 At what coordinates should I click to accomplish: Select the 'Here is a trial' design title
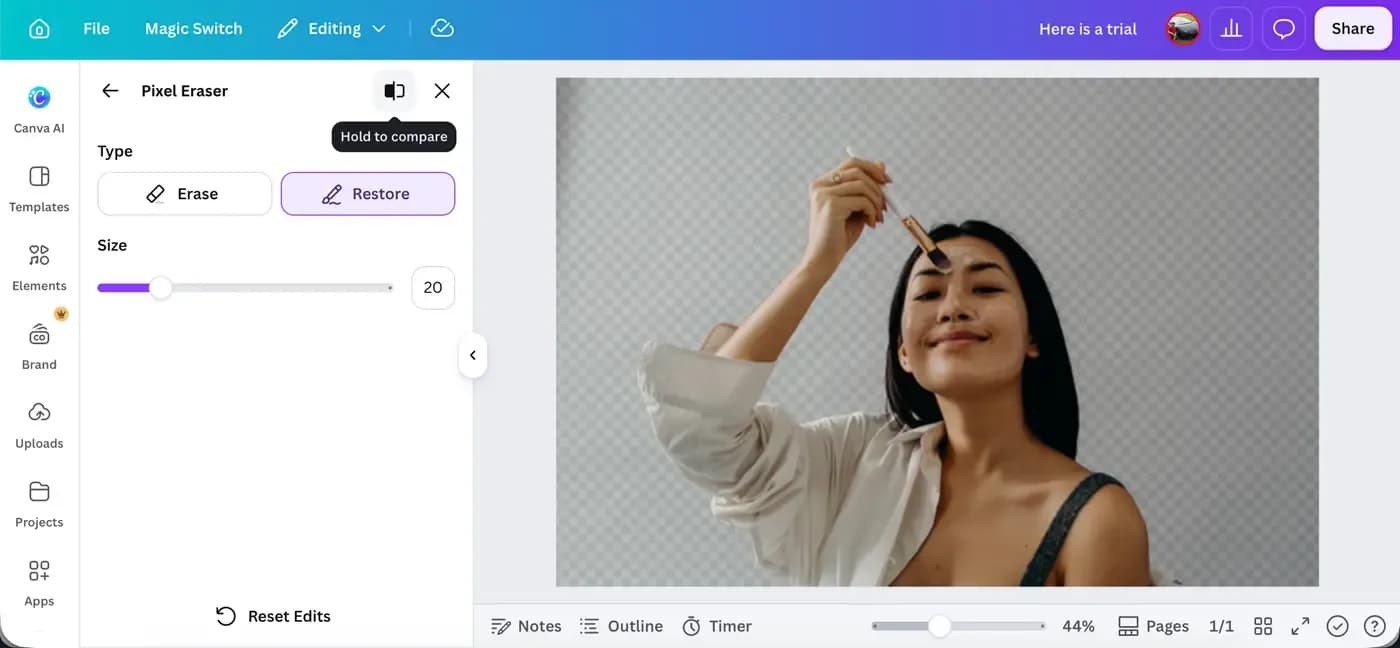(x=1087, y=29)
